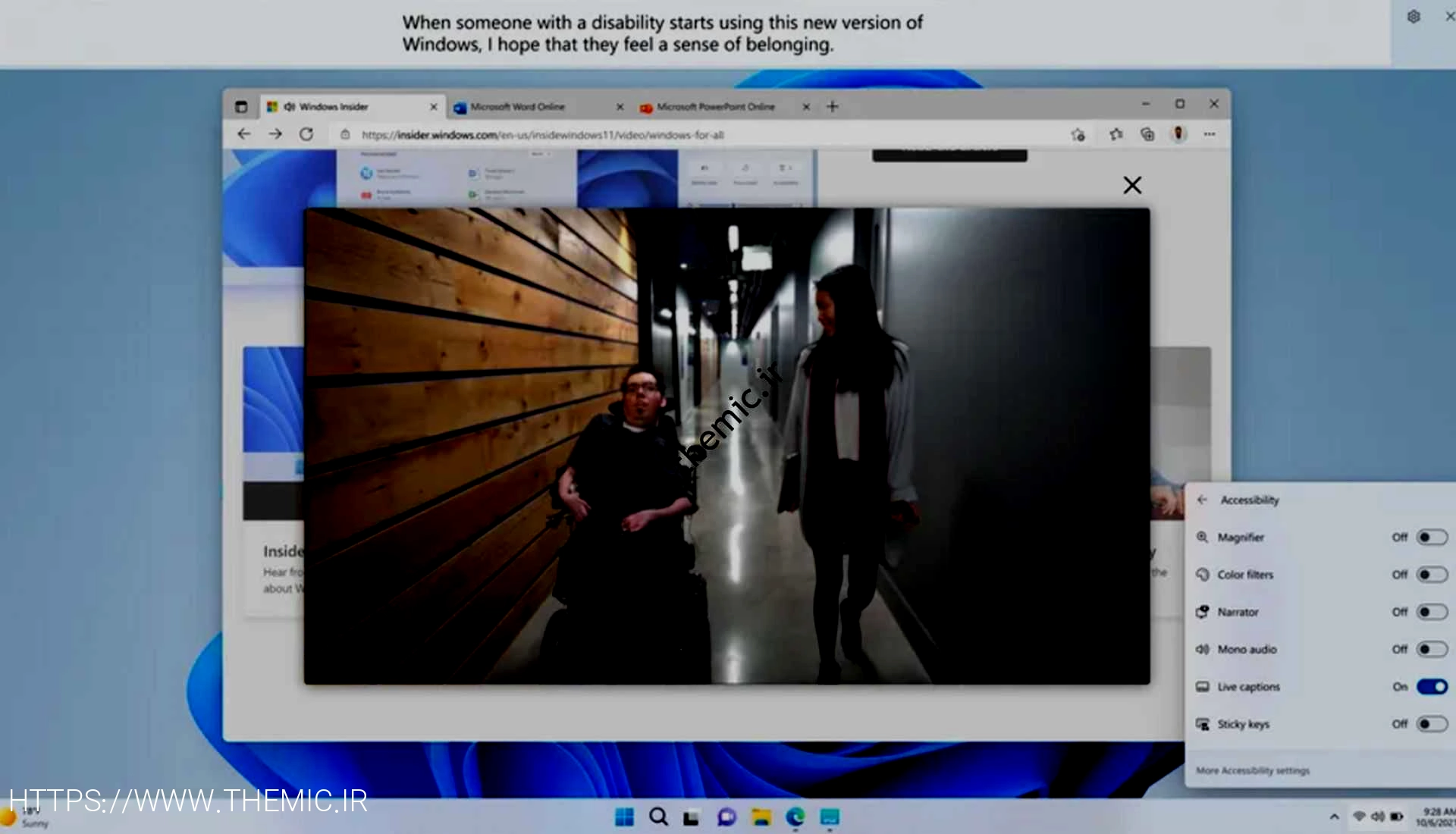The image size is (1456, 834).
Task: Go back from the Accessibility panel
Action: 1202,500
